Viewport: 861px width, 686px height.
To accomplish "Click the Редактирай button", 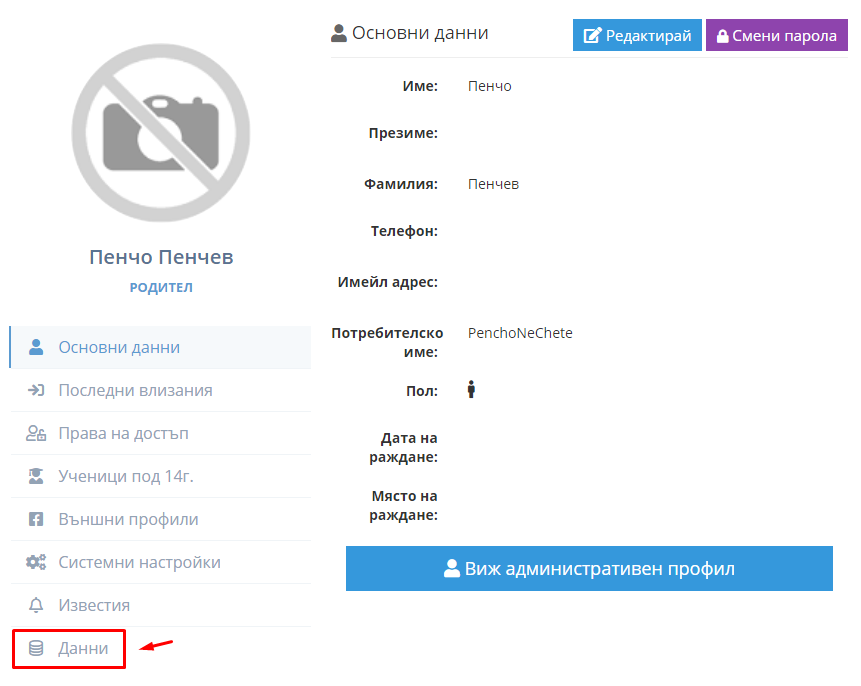I will [x=637, y=35].
